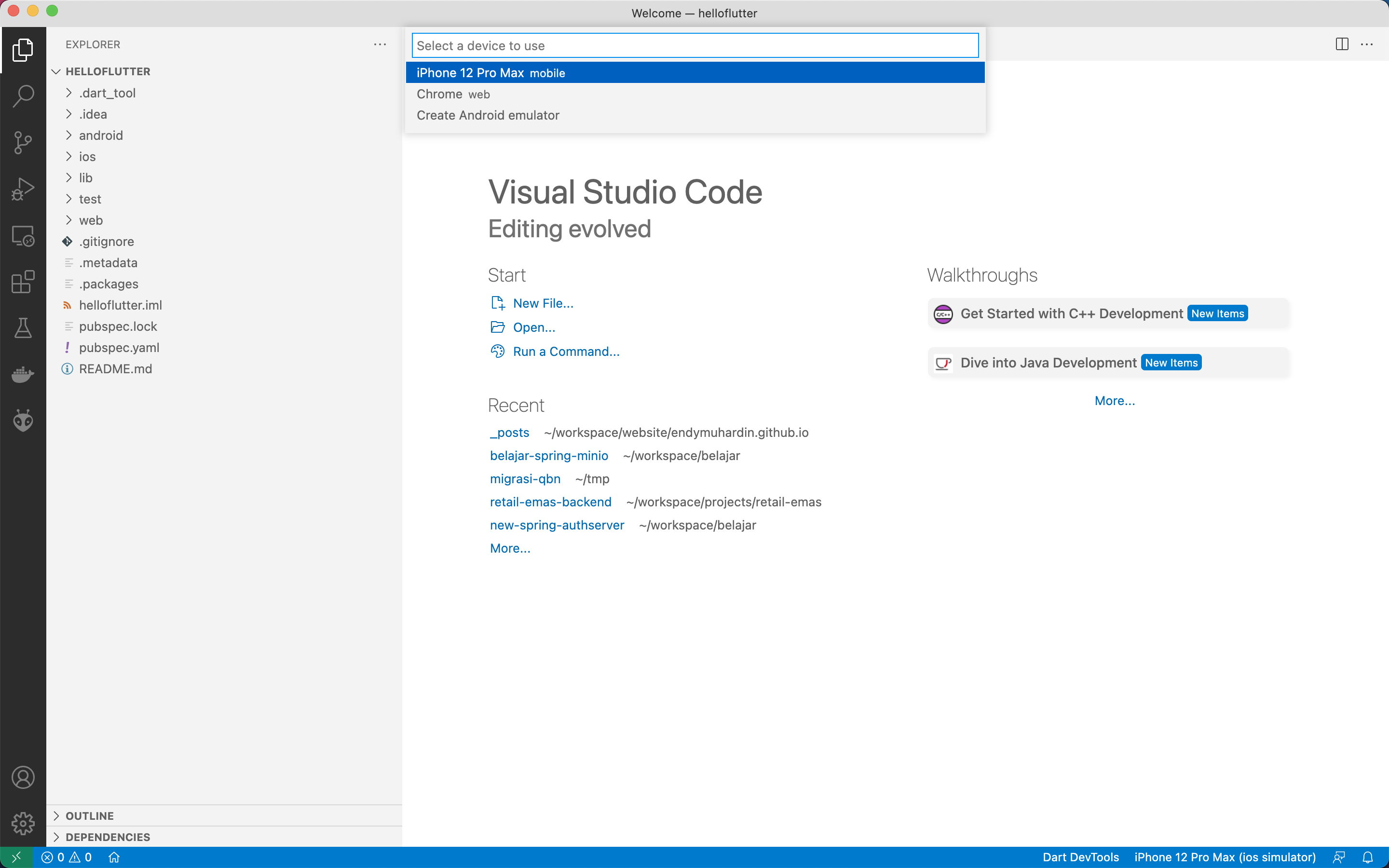Click the home icon in status bar
The image size is (1389, 868).
point(114,857)
